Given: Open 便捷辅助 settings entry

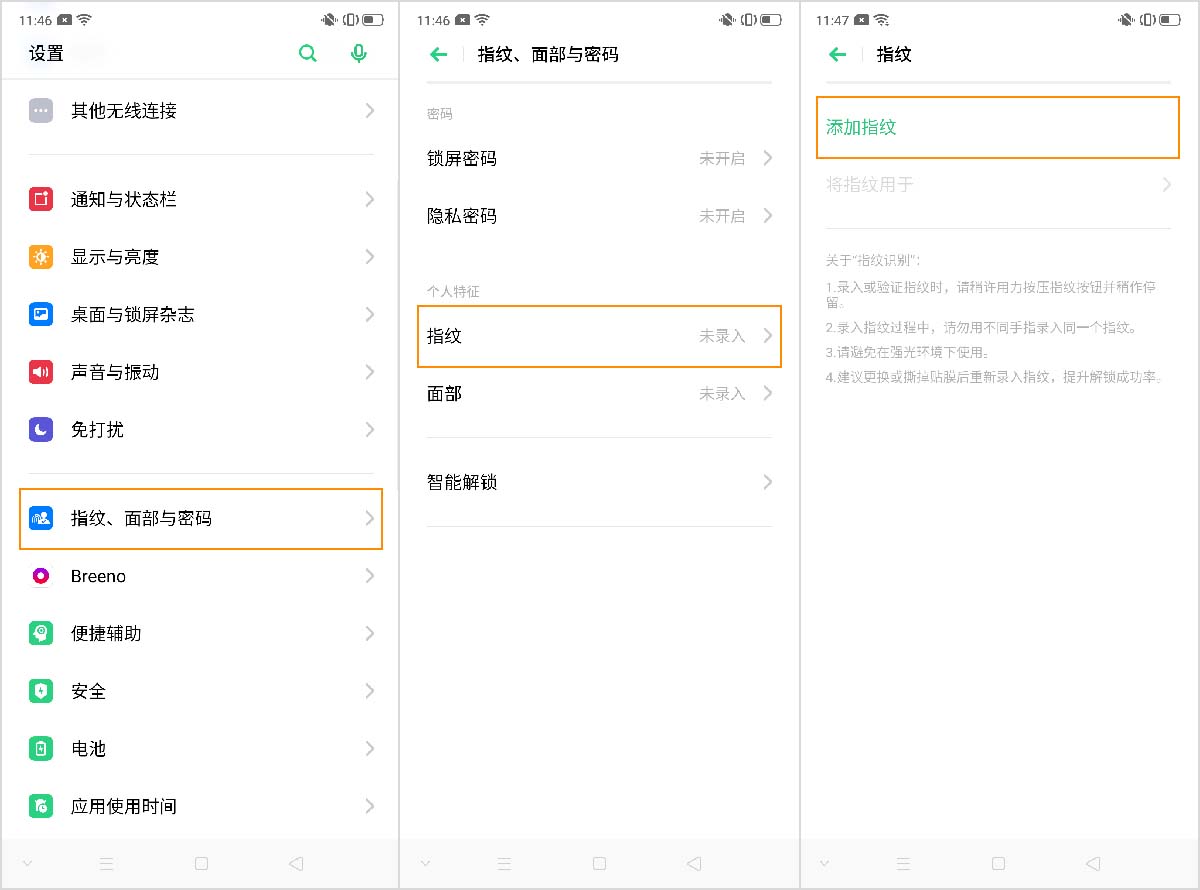Looking at the screenshot, I should pos(200,633).
